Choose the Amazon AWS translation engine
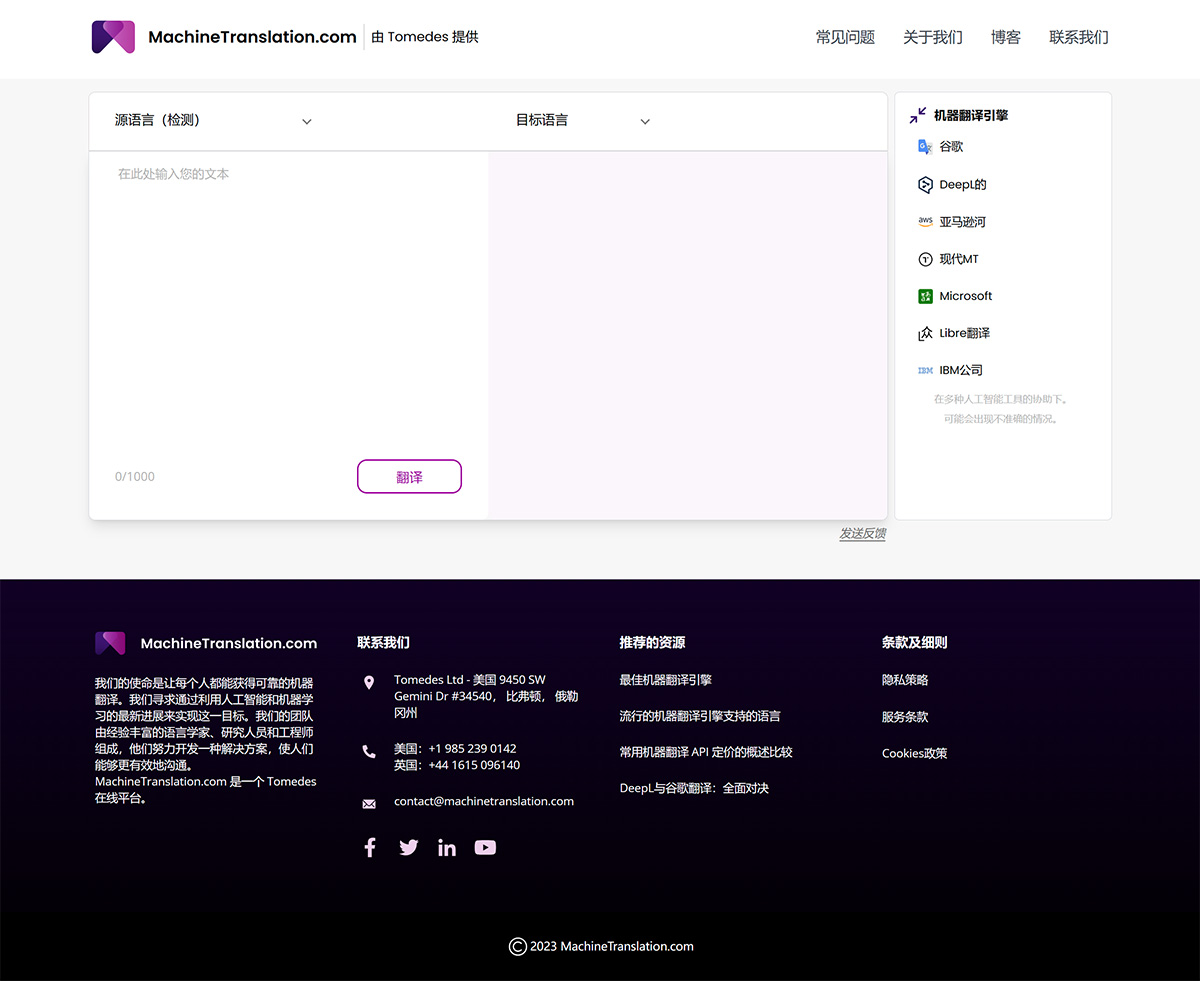Viewport: 1200px width, 981px height. 924,221
